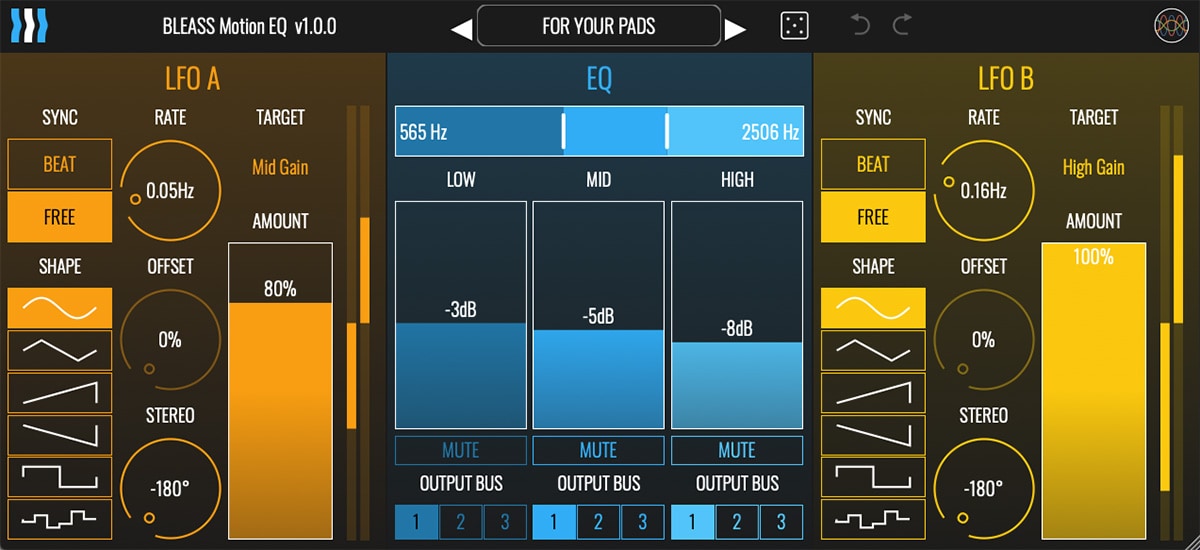Screen dimensions: 1200x550
Task: Select sine shape in LFO A
Action: (x=60, y=308)
